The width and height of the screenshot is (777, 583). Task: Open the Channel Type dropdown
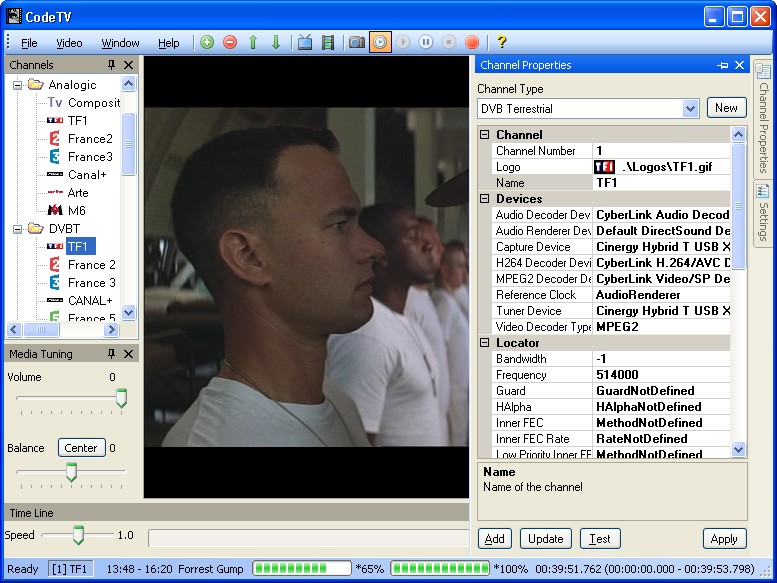pos(689,108)
